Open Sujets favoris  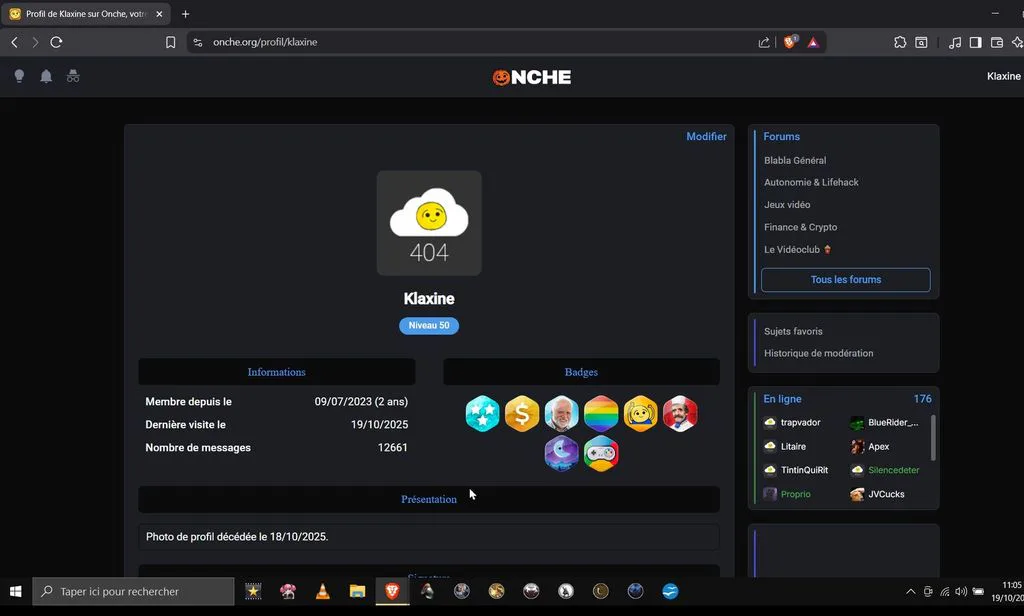(793, 331)
